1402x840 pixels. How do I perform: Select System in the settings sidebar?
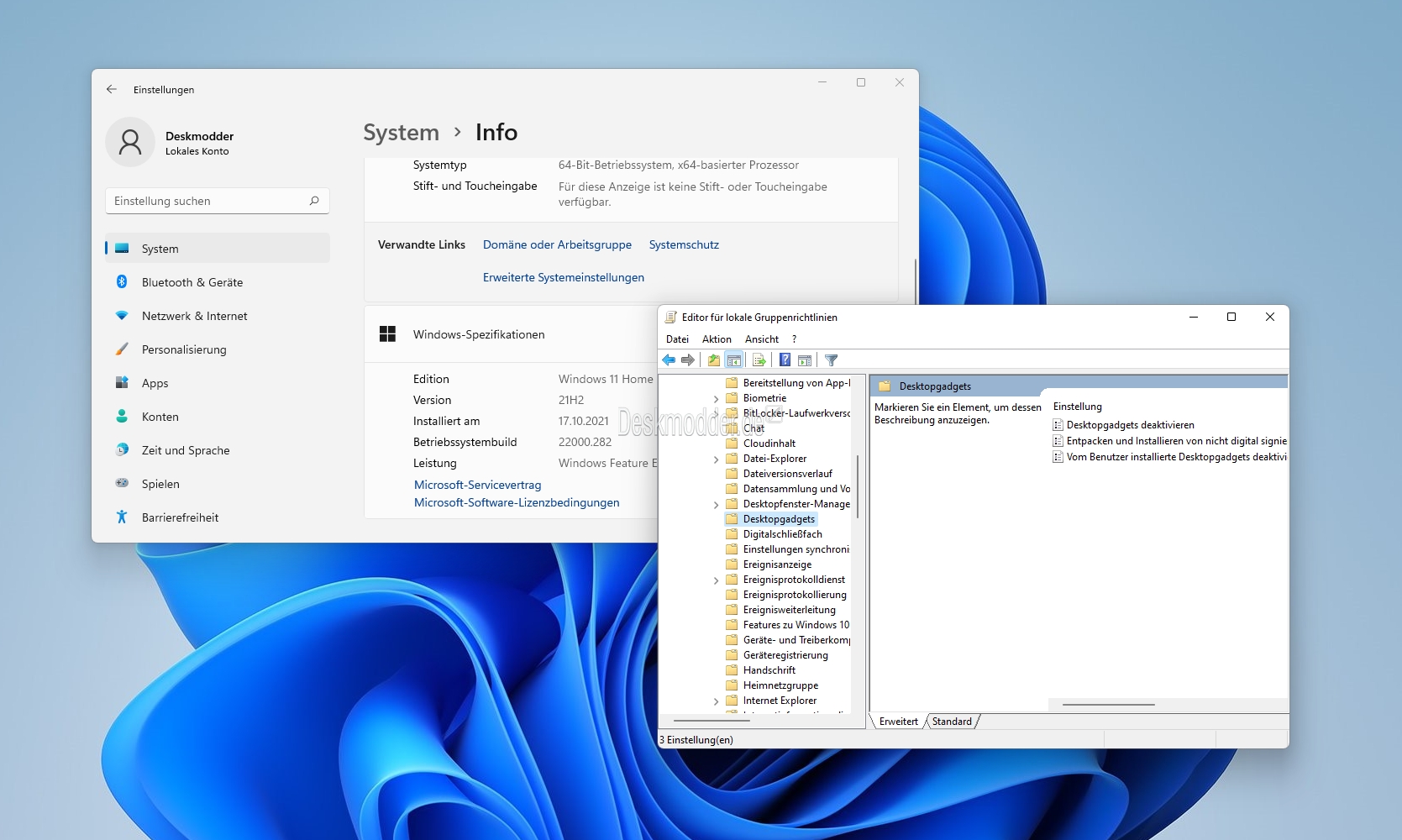(218, 249)
